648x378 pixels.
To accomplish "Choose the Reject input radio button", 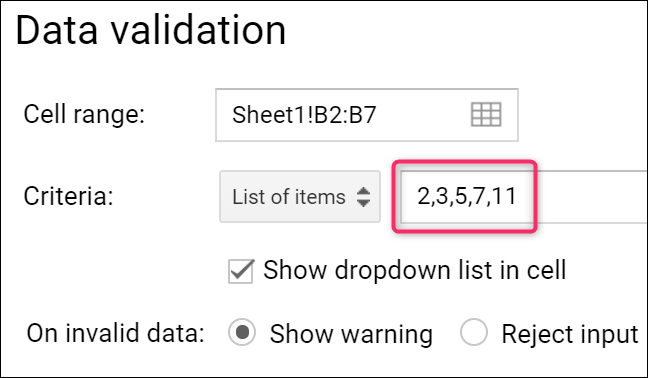I will point(474,333).
